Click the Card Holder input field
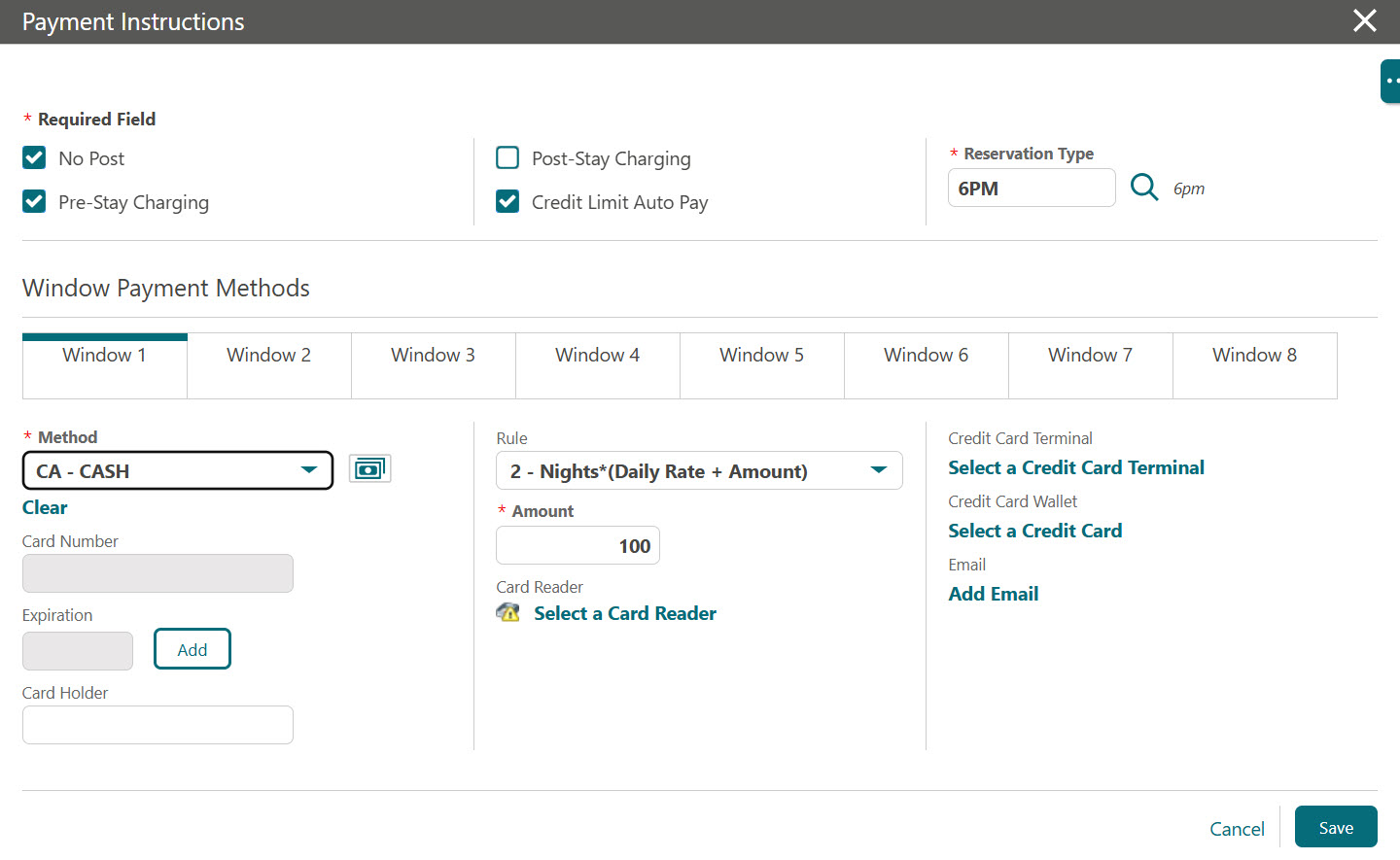Viewport: 1400px width, 860px height. (x=157, y=725)
